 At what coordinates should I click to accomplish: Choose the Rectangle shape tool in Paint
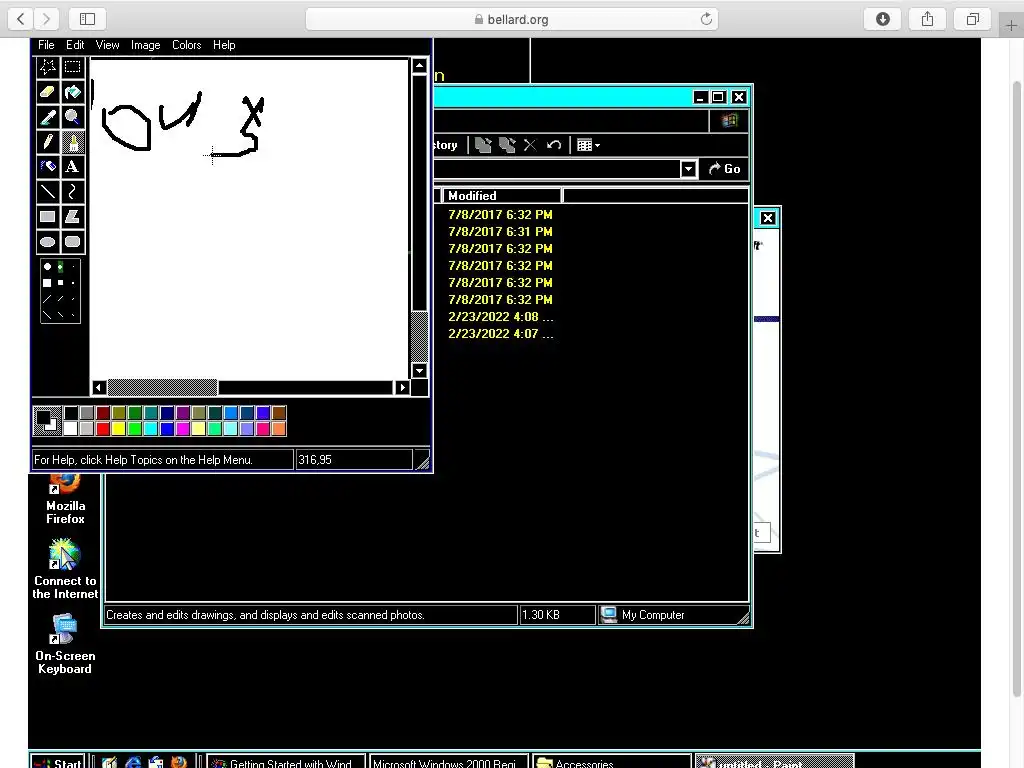(48, 217)
